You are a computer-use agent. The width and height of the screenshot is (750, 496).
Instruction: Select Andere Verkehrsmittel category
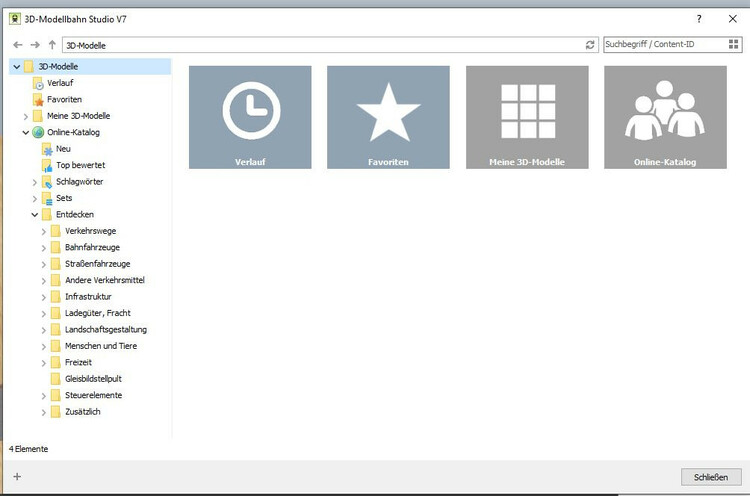tap(105, 280)
